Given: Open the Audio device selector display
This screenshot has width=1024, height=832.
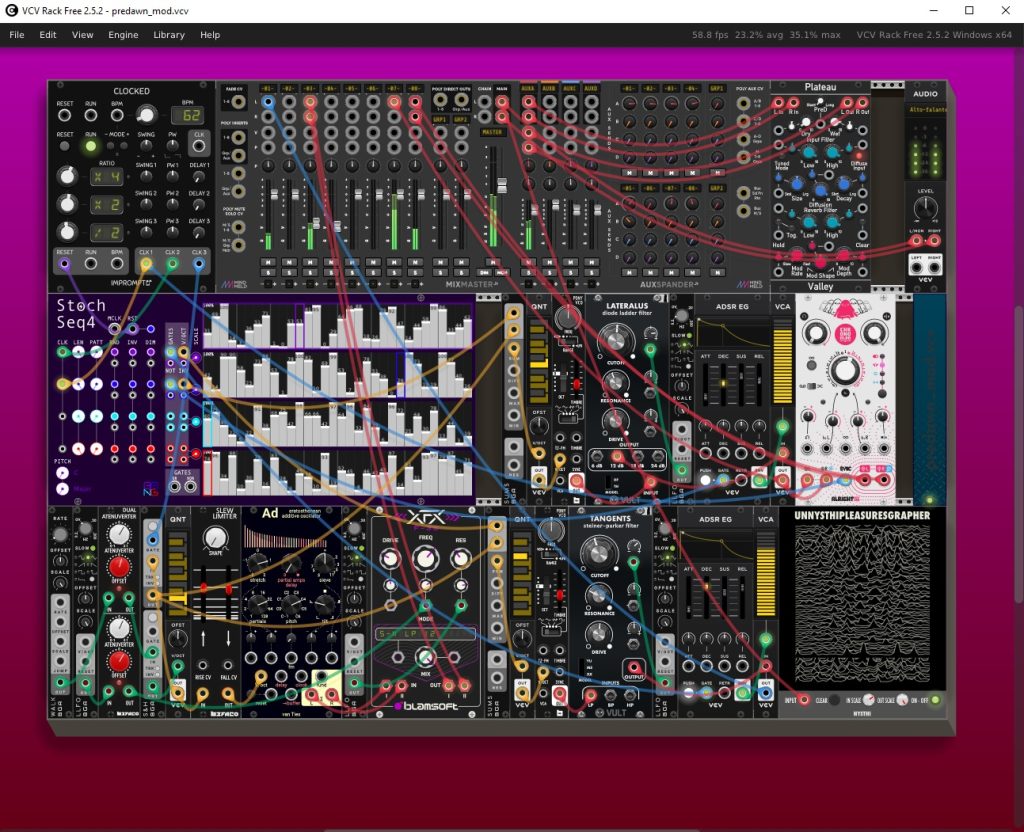Looking at the screenshot, I should pyautogui.click(x=926, y=109).
